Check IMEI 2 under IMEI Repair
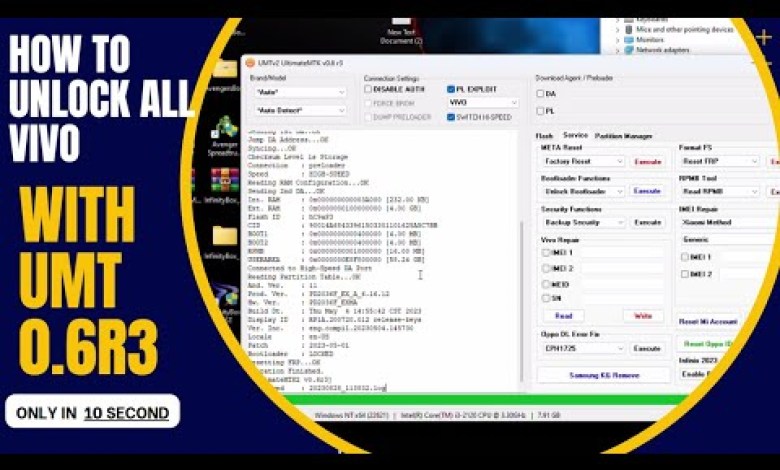The image size is (780, 470). pos(684,274)
